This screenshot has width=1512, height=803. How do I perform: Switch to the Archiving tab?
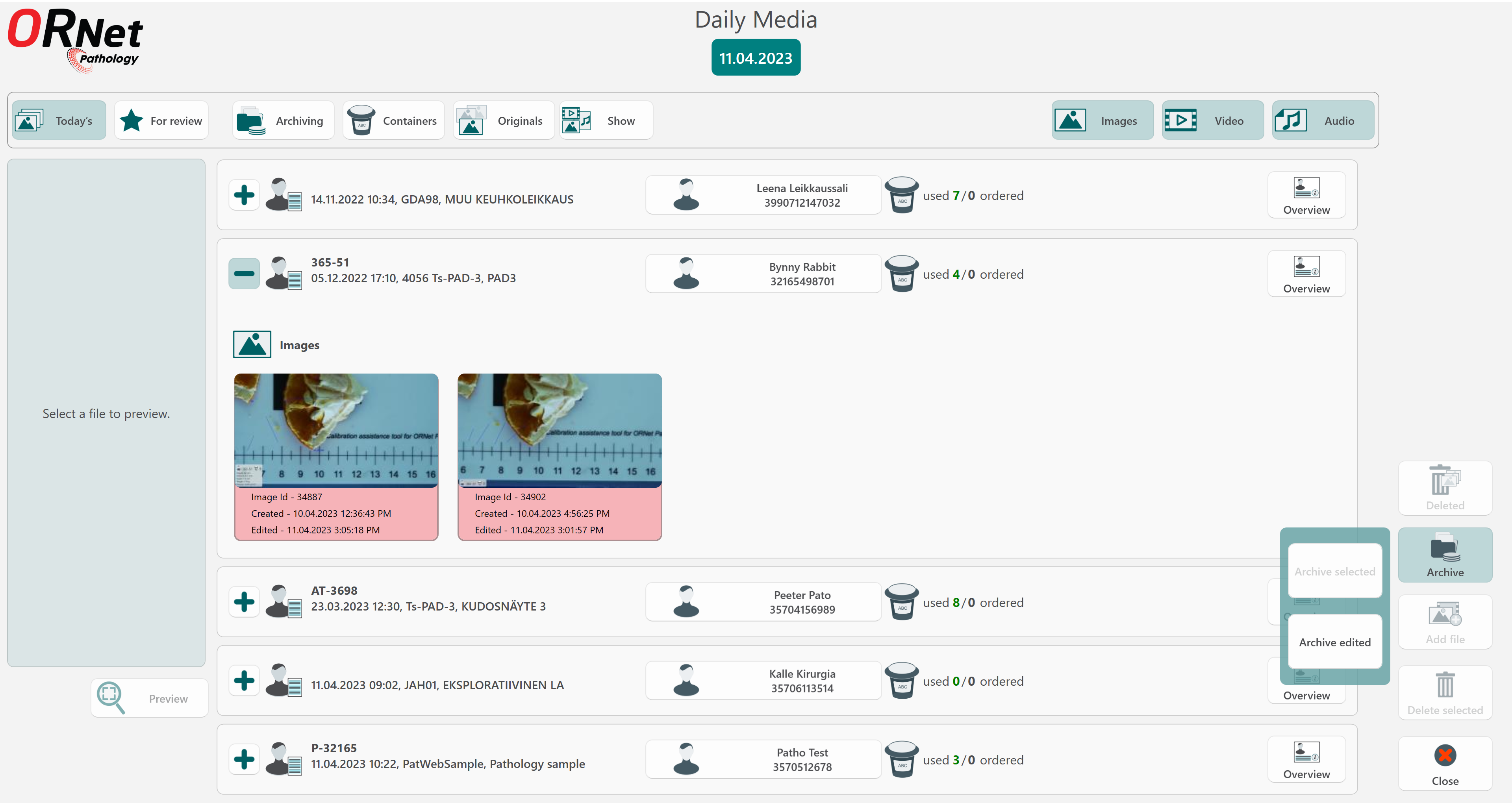click(283, 120)
